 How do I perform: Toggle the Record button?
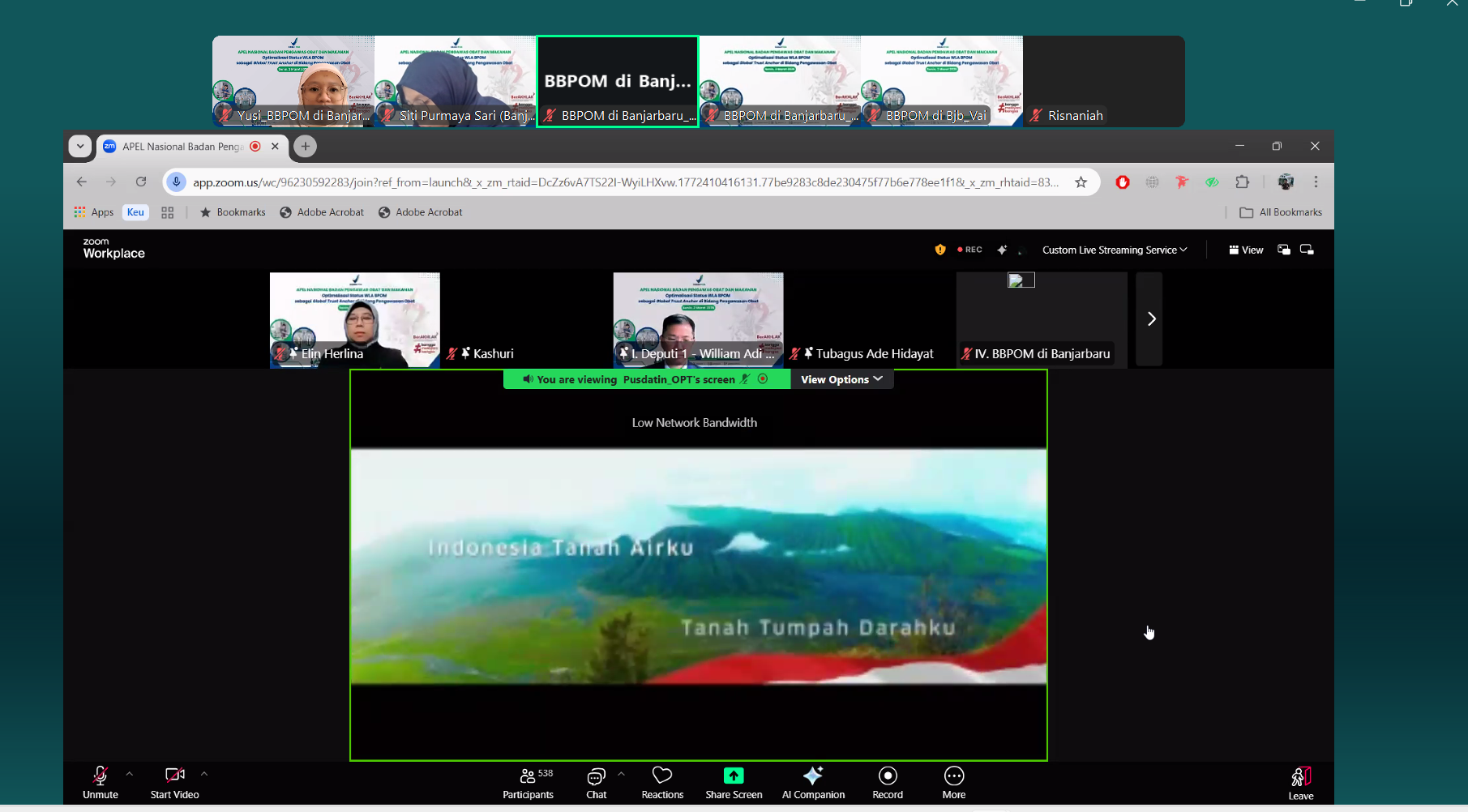pyautogui.click(x=888, y=783)
